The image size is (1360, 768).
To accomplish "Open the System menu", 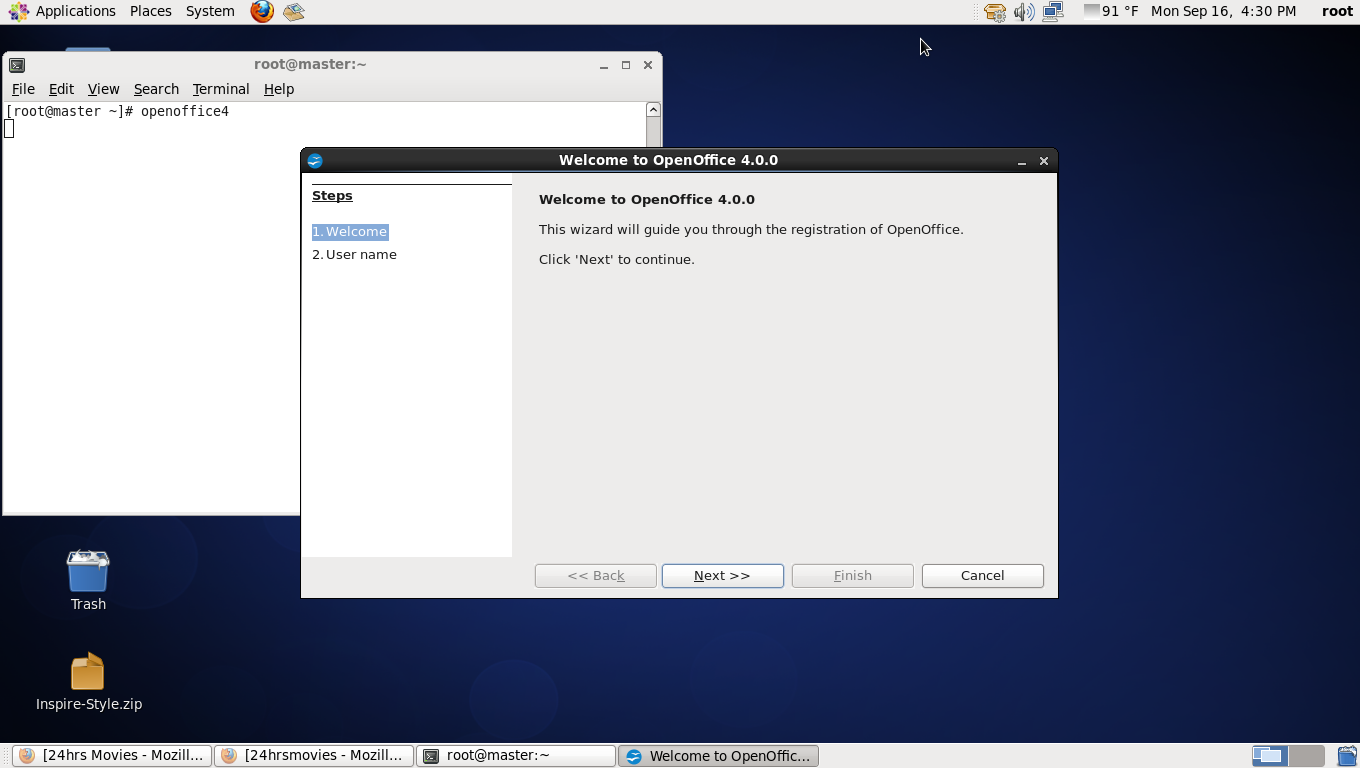I will pyautogui.click(x=210, y=12).
